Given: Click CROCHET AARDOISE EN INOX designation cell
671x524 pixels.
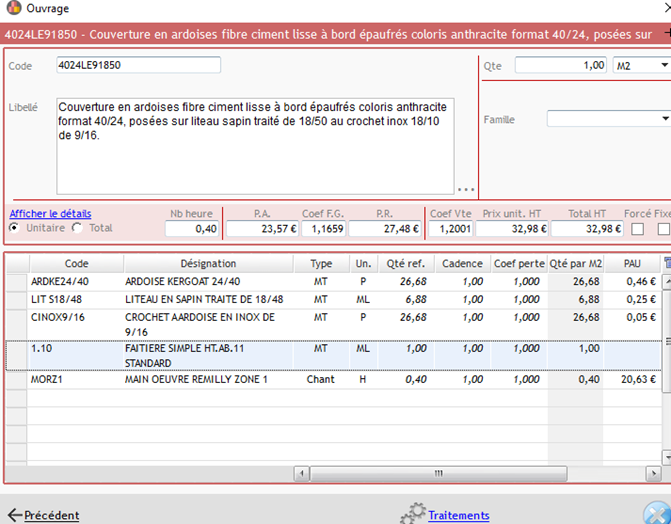Looking at the screenshot, I should [208, 325].
